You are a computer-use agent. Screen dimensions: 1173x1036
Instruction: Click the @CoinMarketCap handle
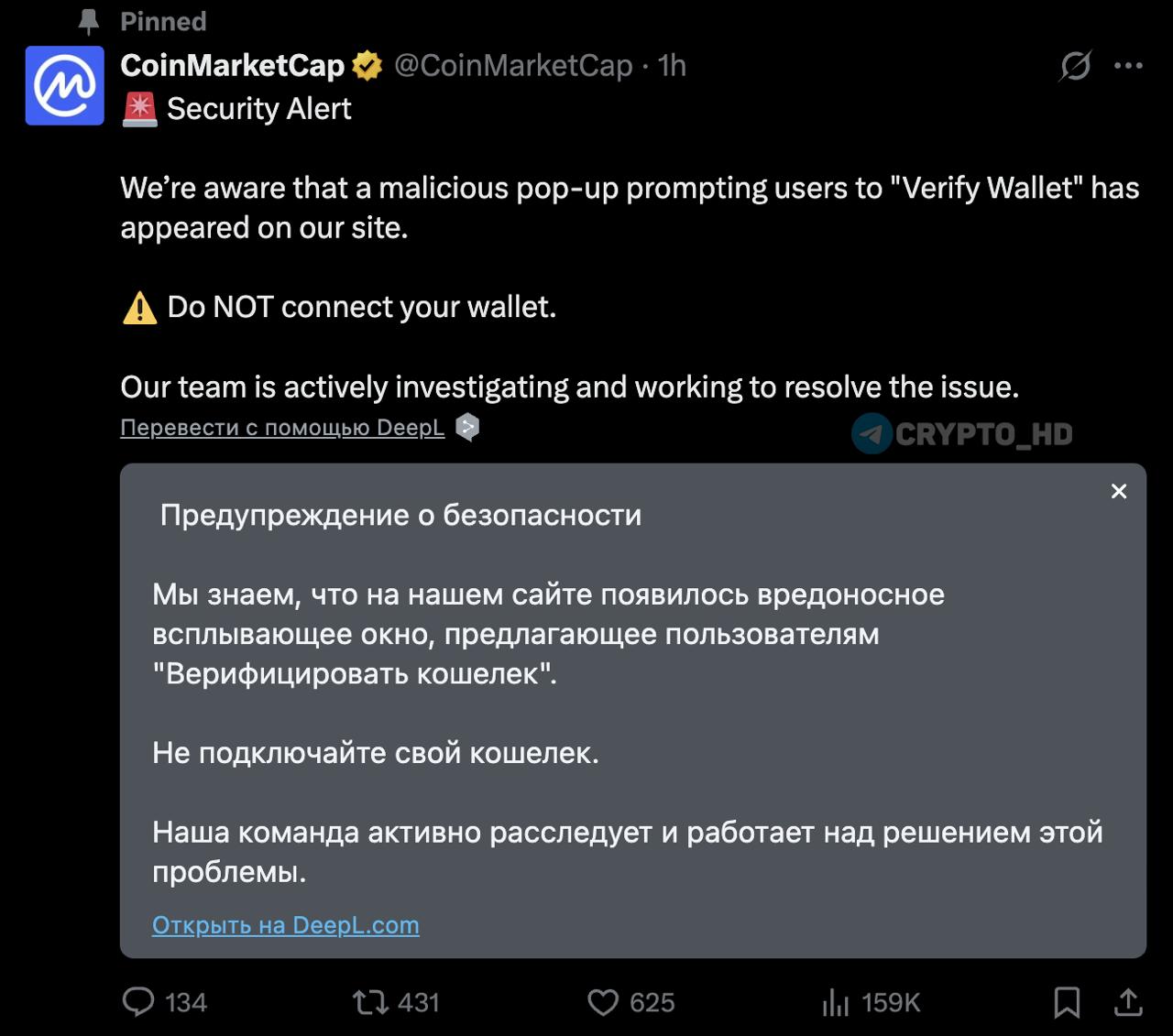pyautogui.click(x=513, y=65)
